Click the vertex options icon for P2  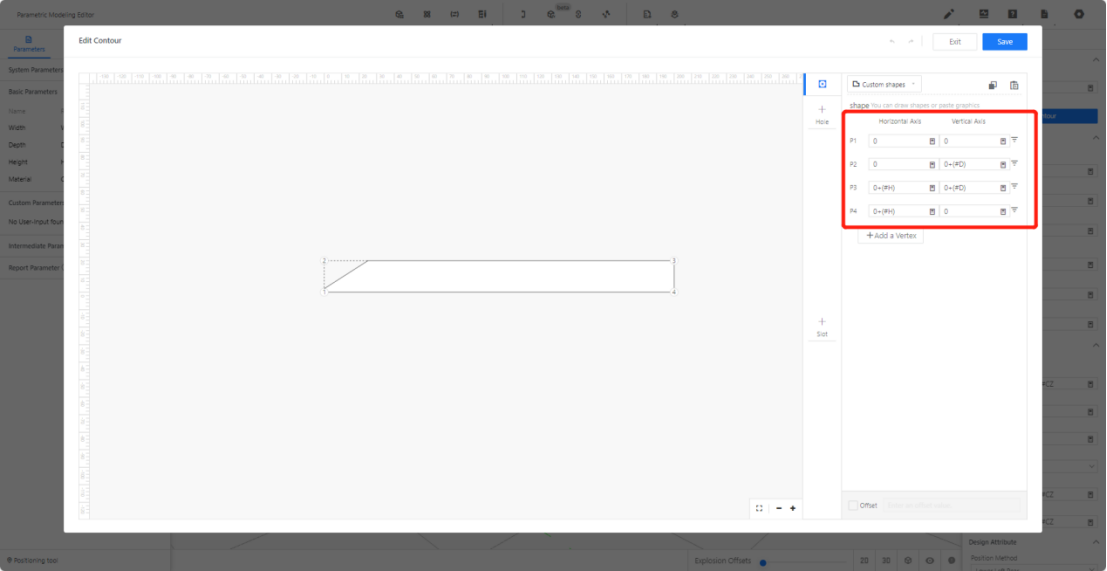(x=1015, y=163)
